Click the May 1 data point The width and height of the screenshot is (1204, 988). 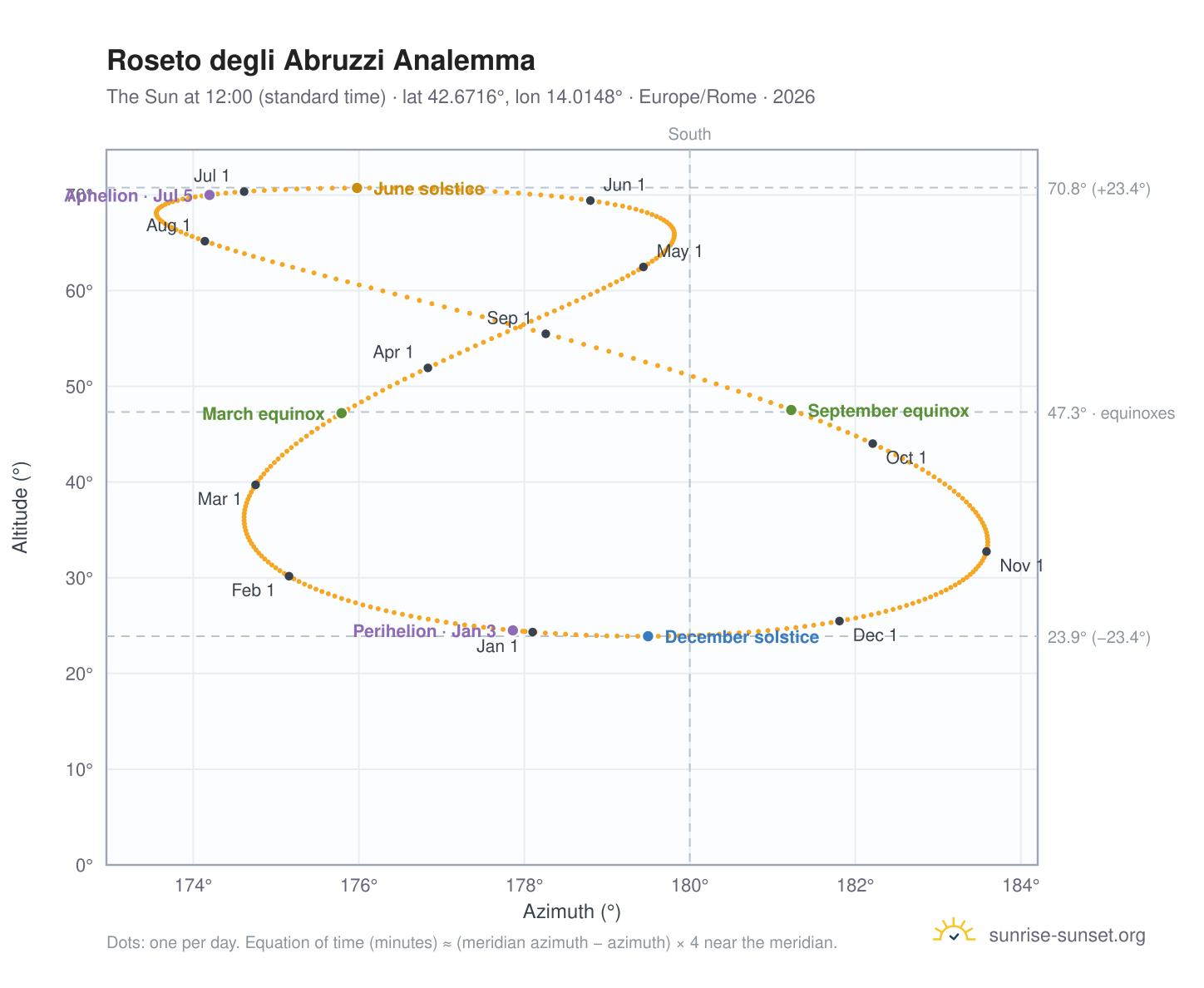(643, 267)
